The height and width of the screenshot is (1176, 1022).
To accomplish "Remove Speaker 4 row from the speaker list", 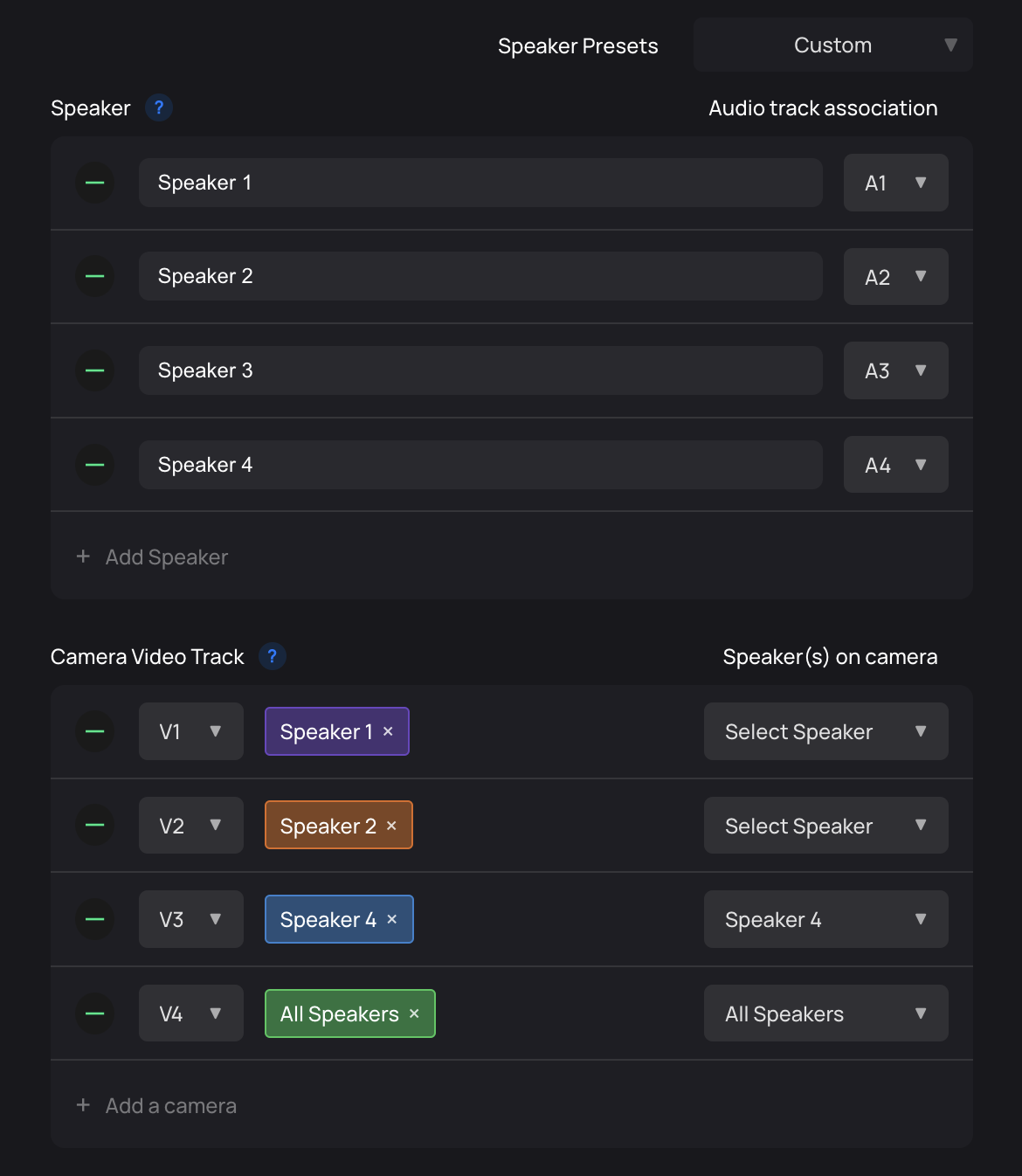I will [94, 465].
